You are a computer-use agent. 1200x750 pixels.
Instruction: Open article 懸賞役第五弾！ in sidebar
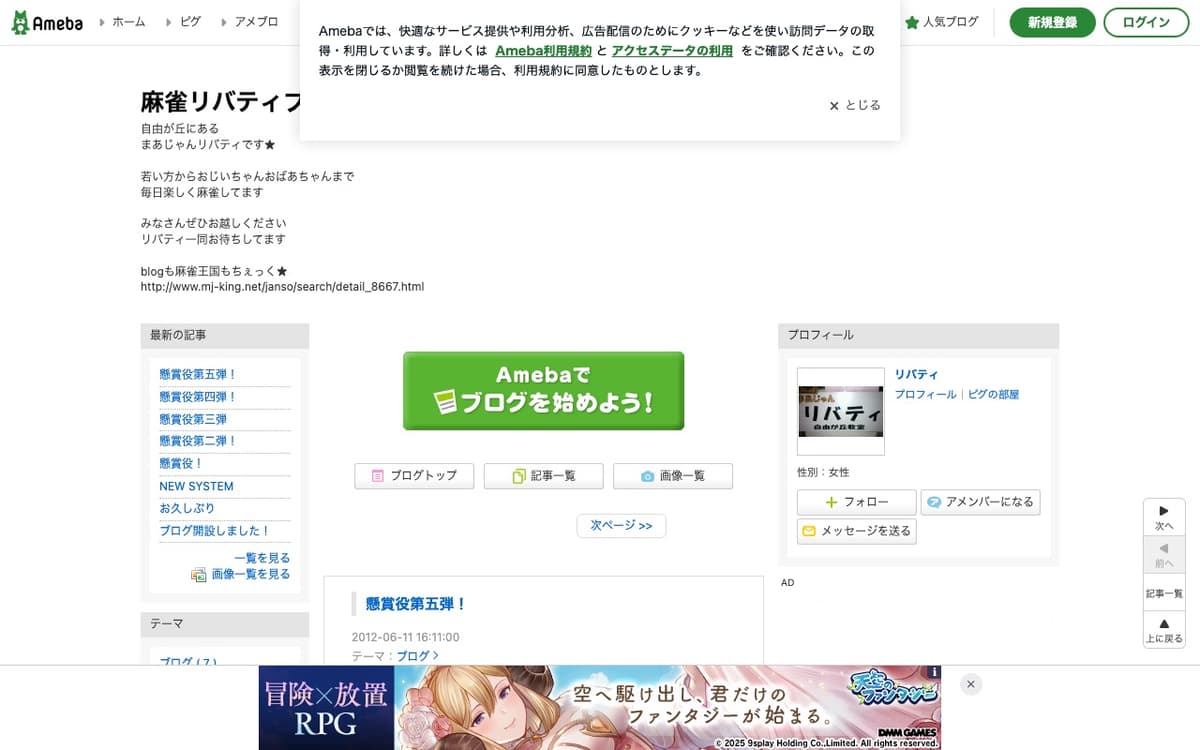(197, 374)
